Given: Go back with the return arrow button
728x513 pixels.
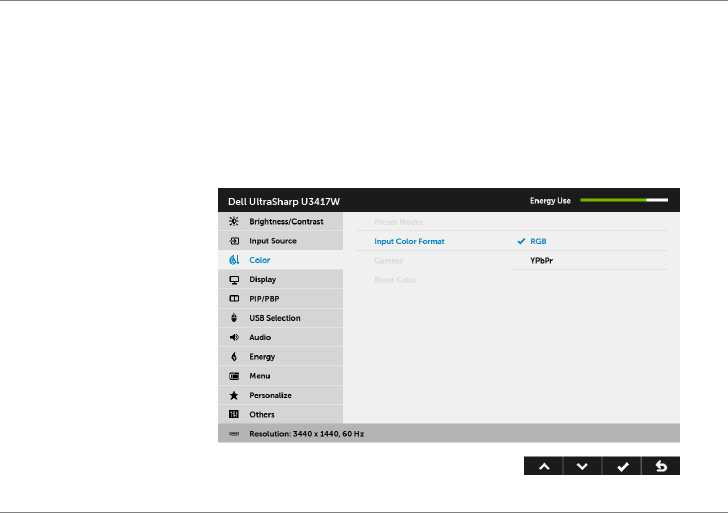Looking at the screenshot, I should tap(661, 466).
